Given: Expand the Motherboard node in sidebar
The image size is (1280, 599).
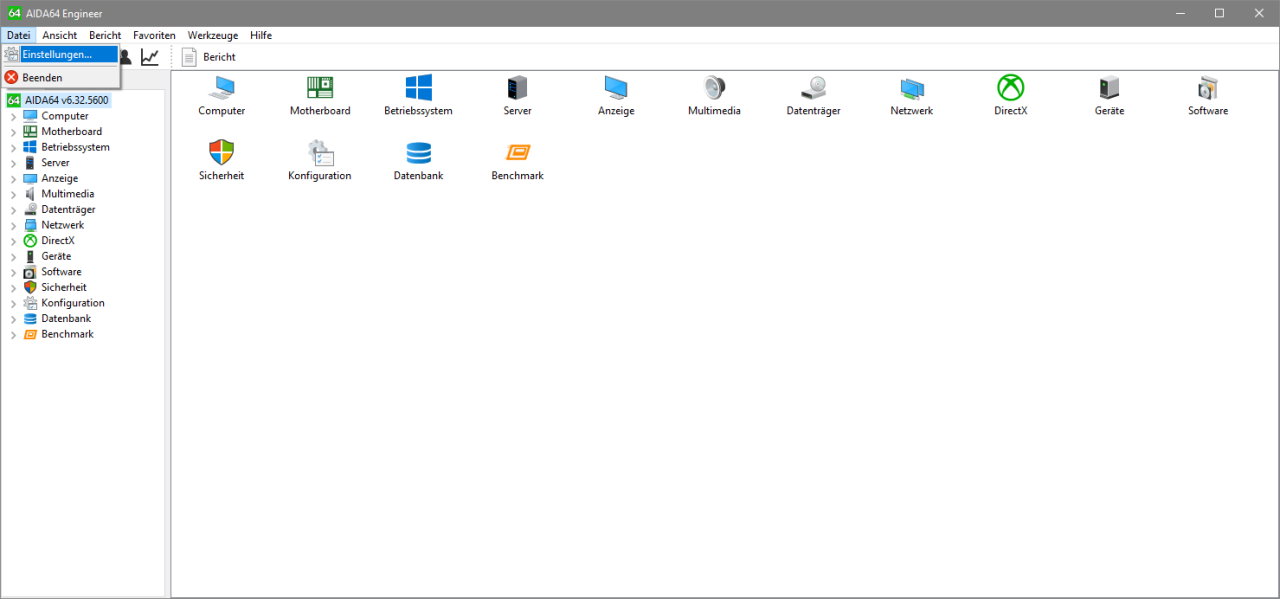Looking at the screenshot, I should 13,132.
